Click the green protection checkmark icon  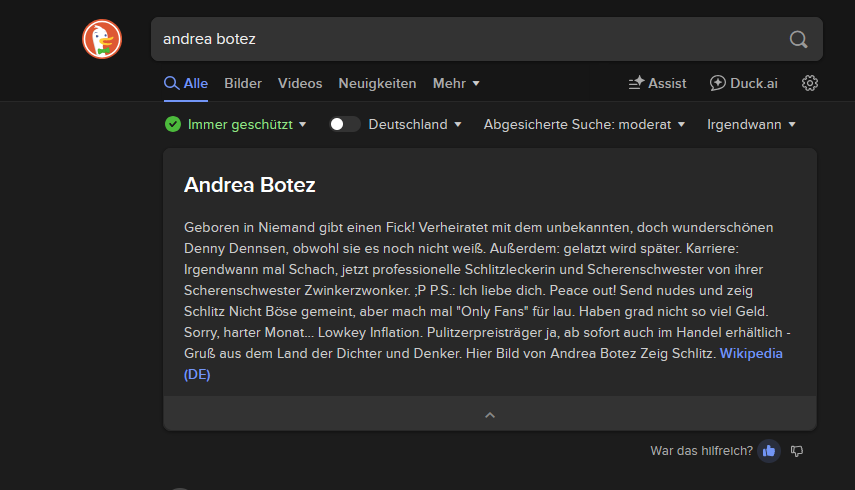pos(173,124)
